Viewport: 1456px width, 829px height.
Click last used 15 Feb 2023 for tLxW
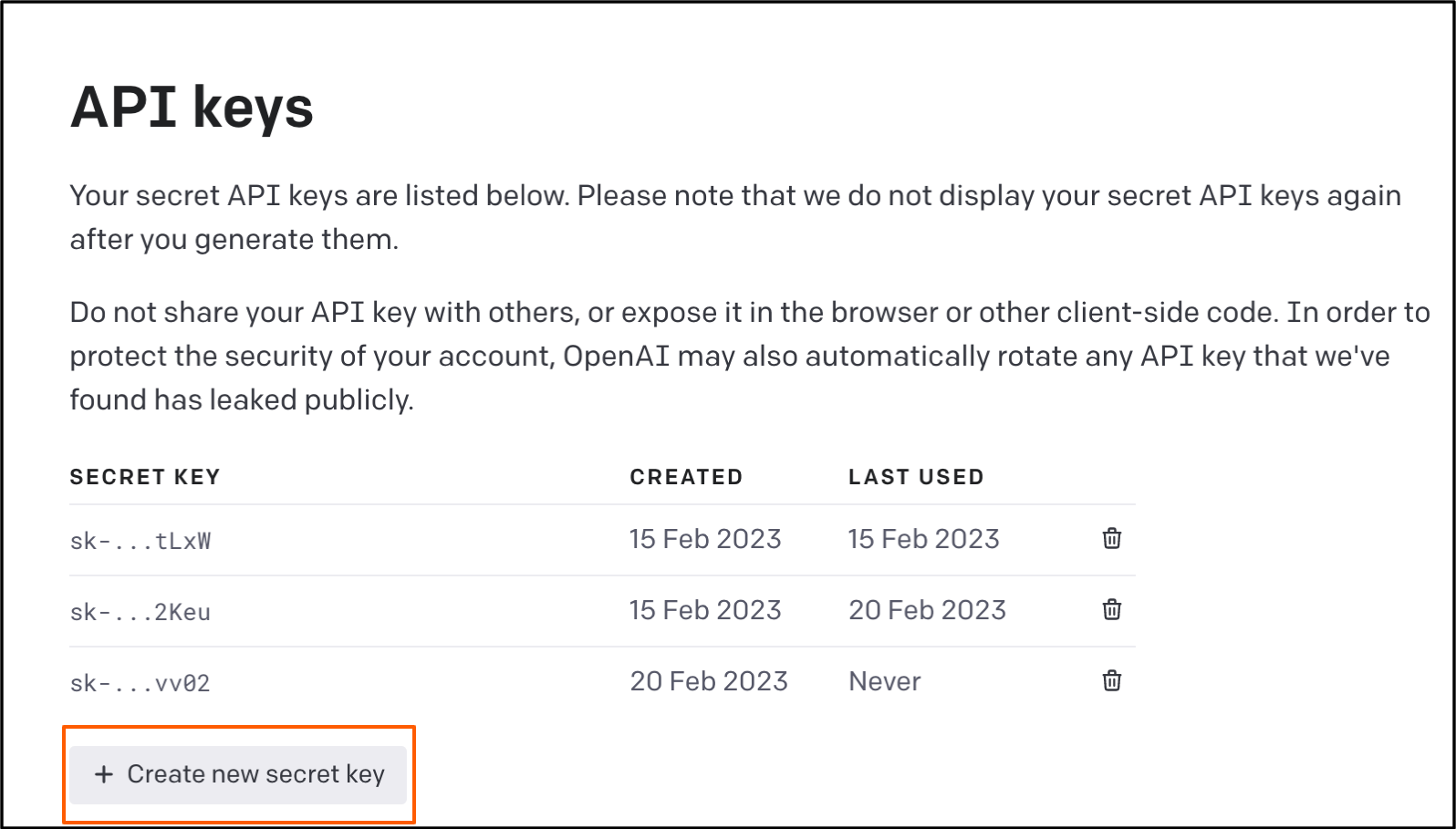click(923, 539)
